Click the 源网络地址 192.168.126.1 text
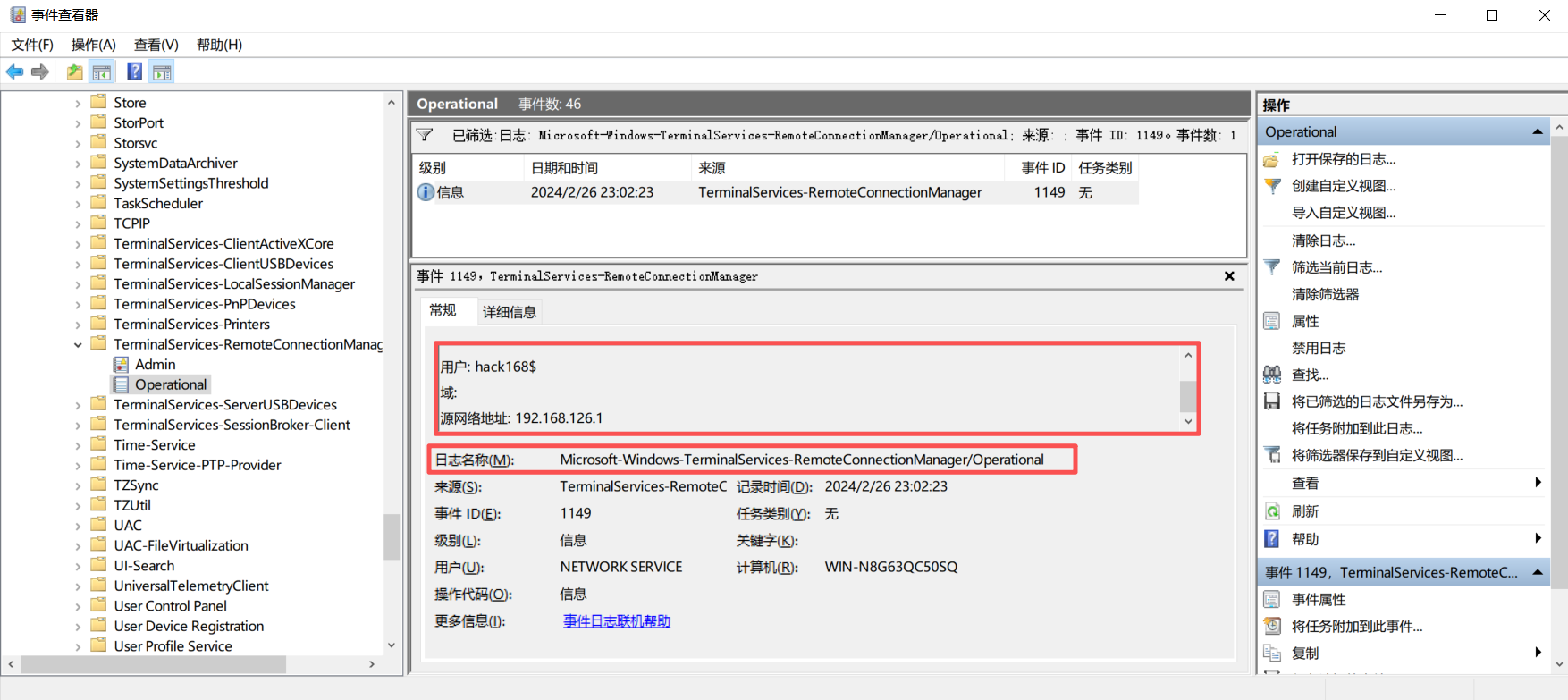 pos(521,418)
